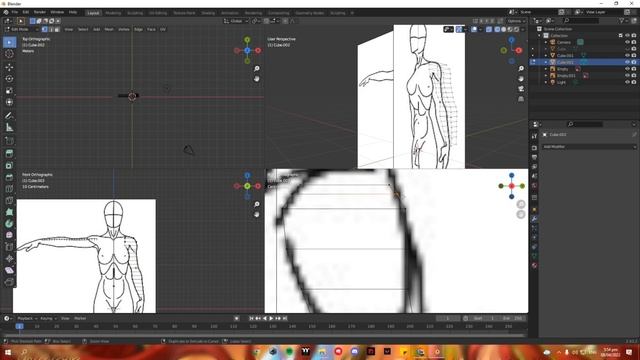Select the Edge Slide tool
Image resolution: width=640 pixels, height=360 pixels.
point(9,247)
